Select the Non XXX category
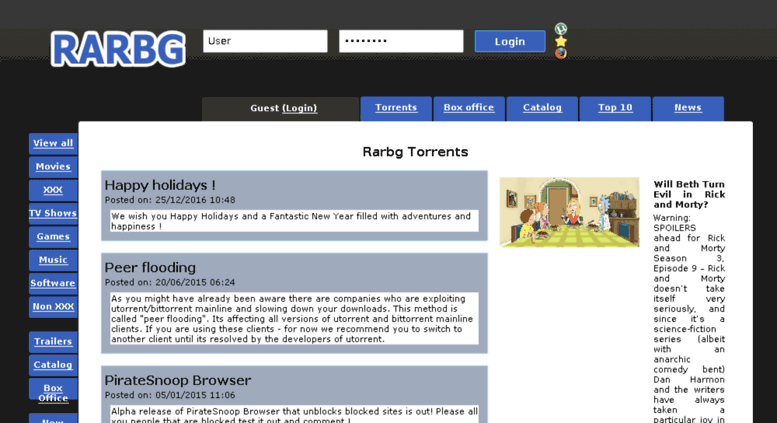 (x=53, y=307)
